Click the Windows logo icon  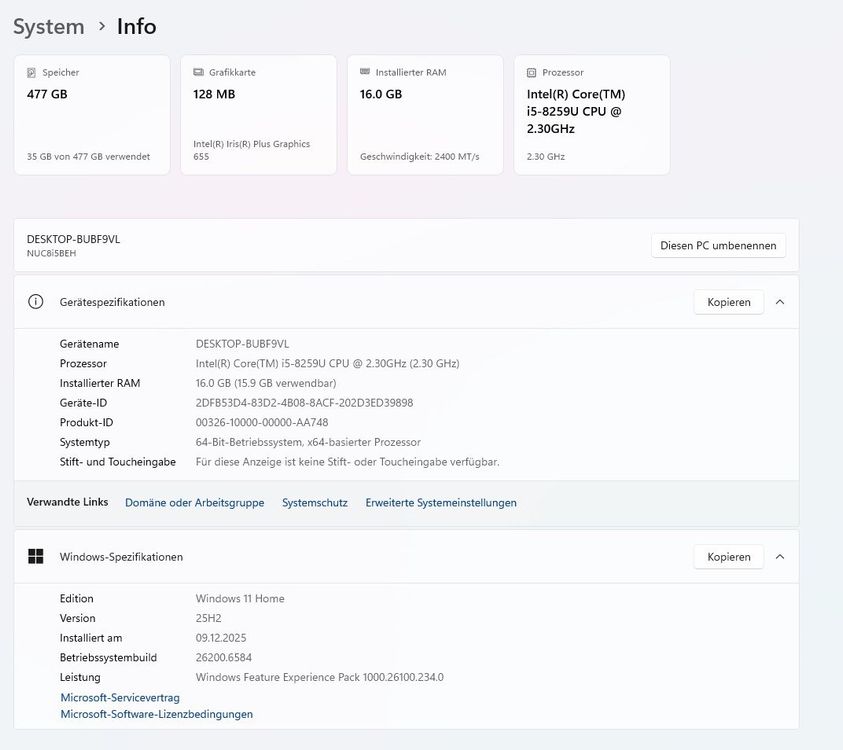[36, 557]
